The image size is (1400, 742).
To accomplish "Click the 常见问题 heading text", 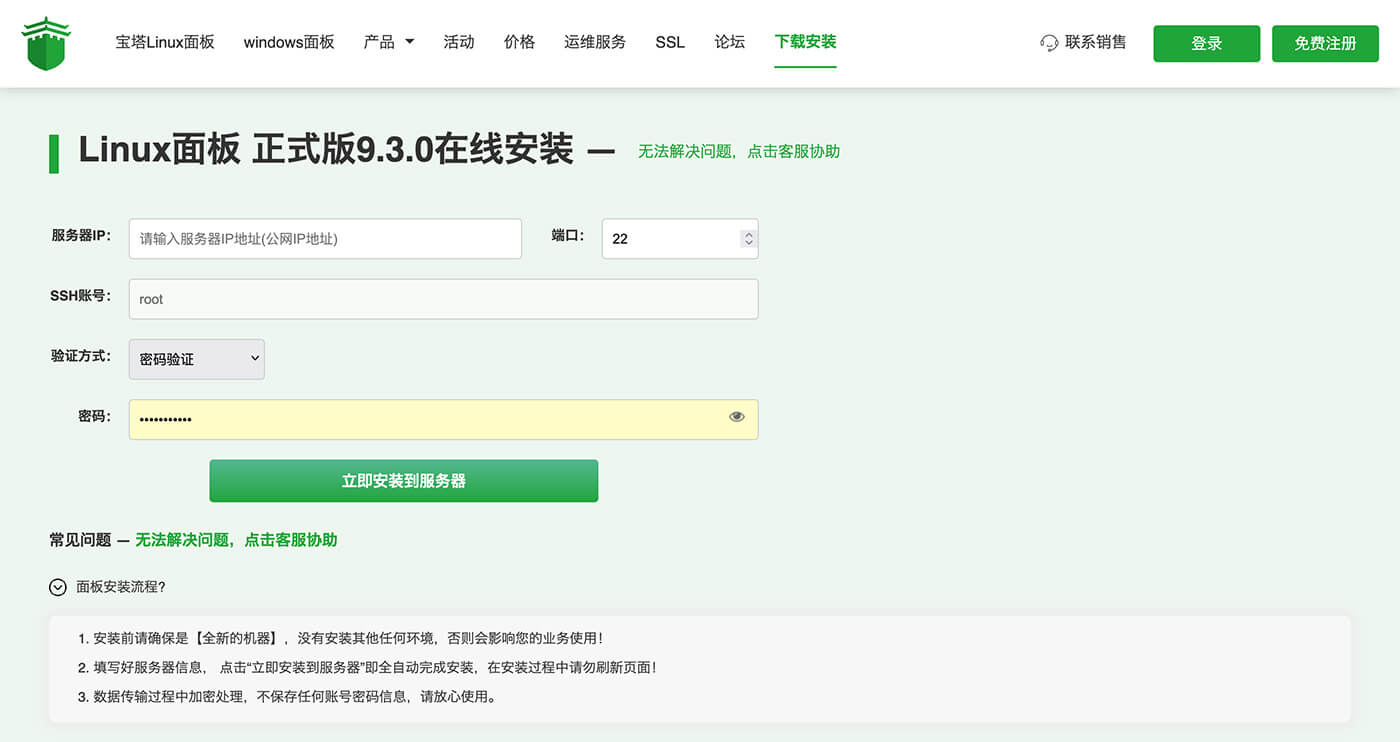I will [x=80, y=540].
